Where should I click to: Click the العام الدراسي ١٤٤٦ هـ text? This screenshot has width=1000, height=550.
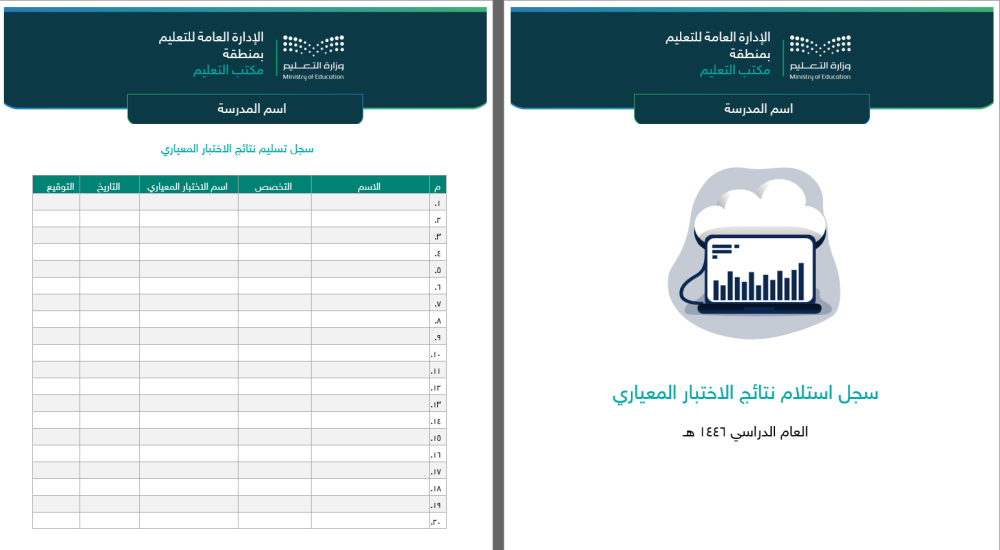pos(745,432)
